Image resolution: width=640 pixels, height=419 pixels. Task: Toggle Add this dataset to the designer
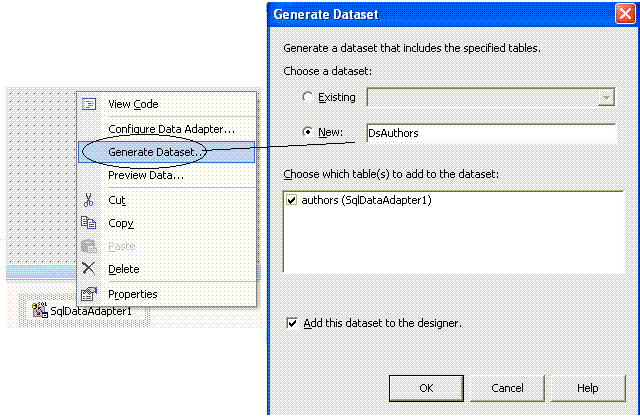[292, 323]
